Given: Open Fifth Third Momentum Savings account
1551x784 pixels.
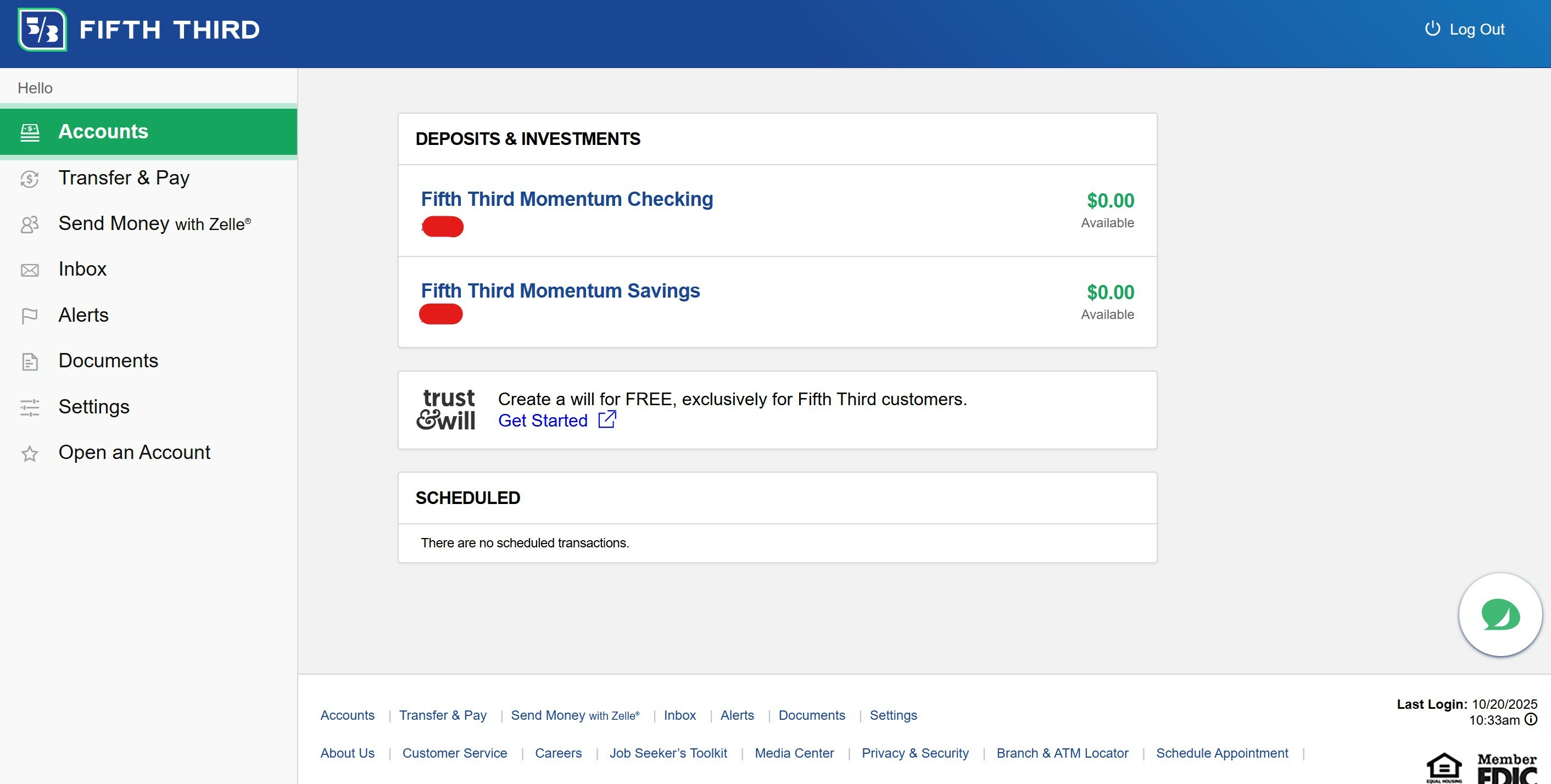Looking at the screenshot, I should click(560, 290).
